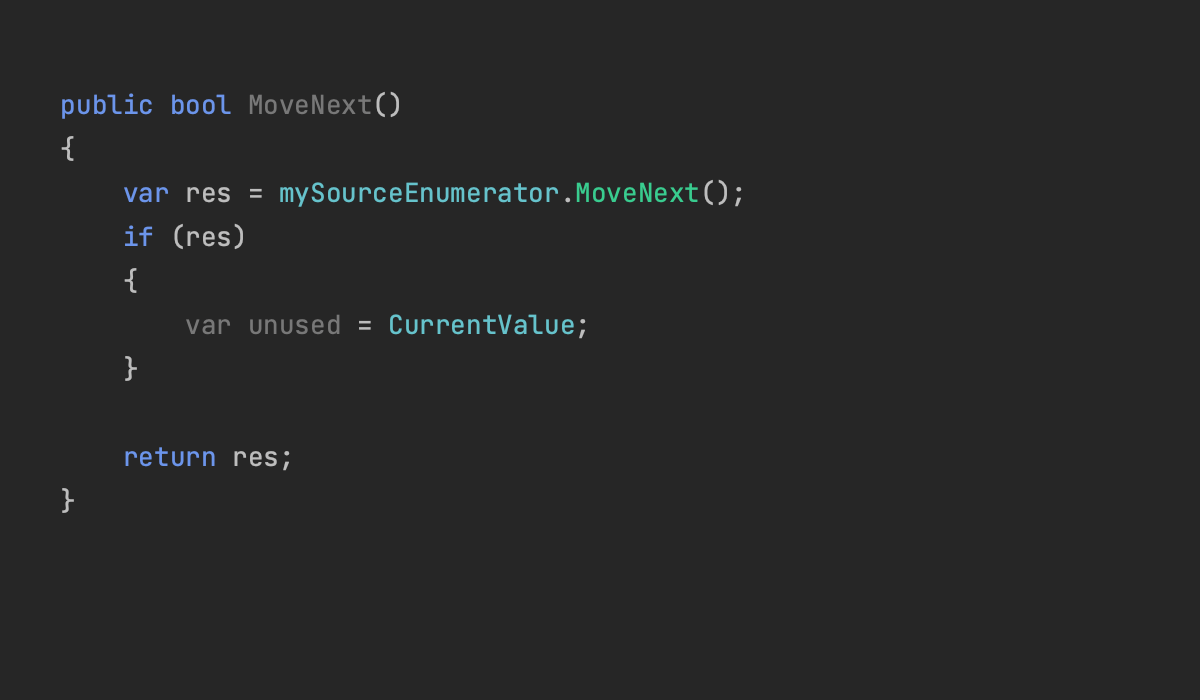This screenshot has height=700, width=1200.
Task: Click the grayed 'unused' variable name
Action: point(294,325)
